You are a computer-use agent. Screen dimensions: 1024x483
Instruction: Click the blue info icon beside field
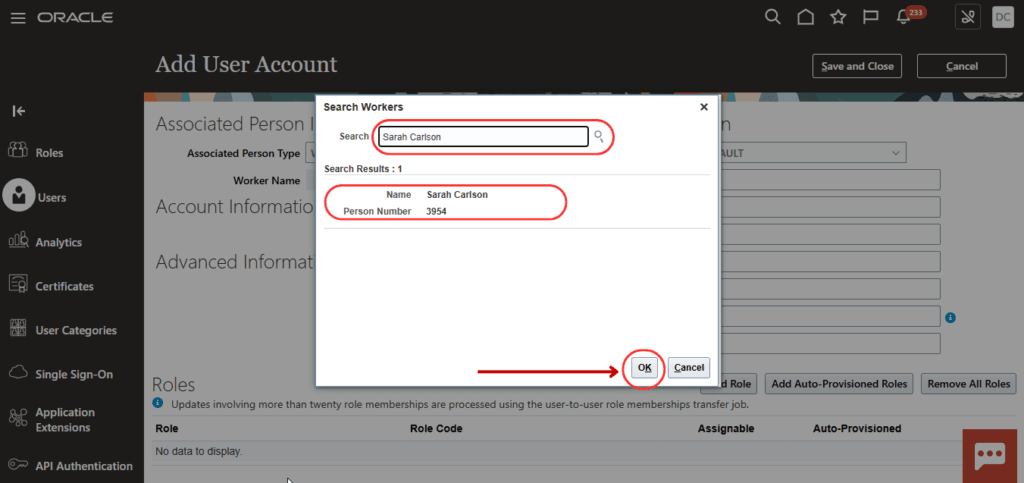click(x=951, y=317)
